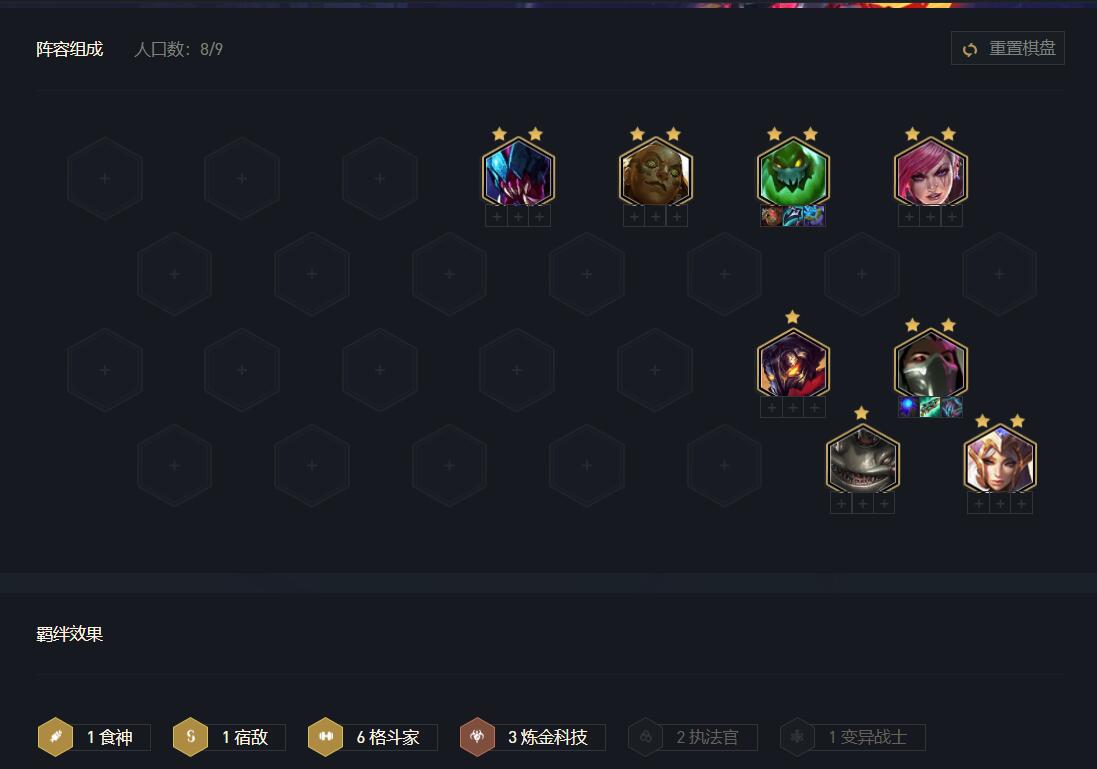Screen dimensions: 1097x769
Task: Click the Tahm Kench champion hexagon
Action: 862,460
